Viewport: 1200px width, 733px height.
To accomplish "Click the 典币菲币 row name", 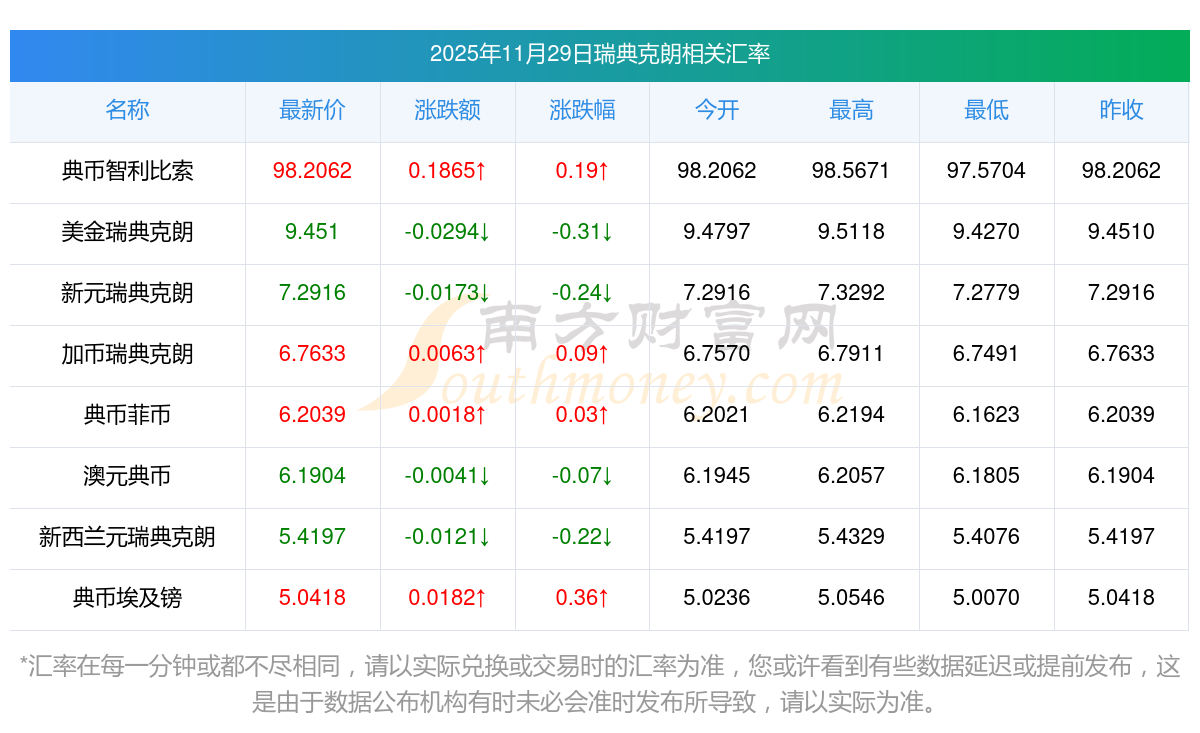I will (127, 415).
